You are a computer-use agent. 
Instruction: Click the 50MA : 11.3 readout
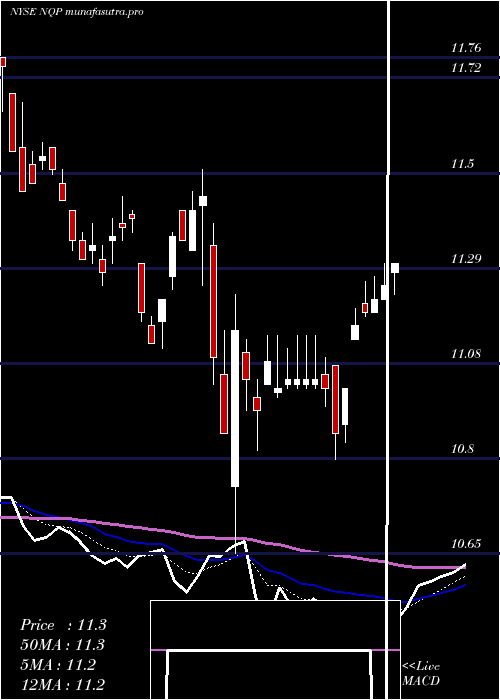(x=62, y=645)
